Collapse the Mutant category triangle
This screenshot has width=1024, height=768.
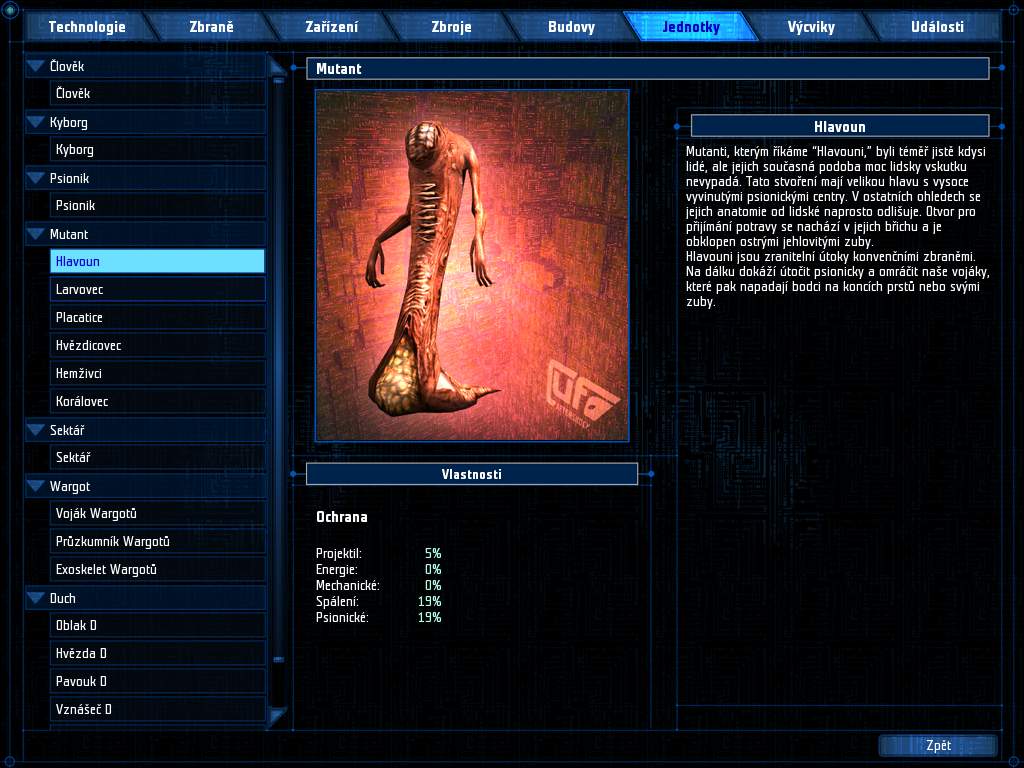pos(35,234)
